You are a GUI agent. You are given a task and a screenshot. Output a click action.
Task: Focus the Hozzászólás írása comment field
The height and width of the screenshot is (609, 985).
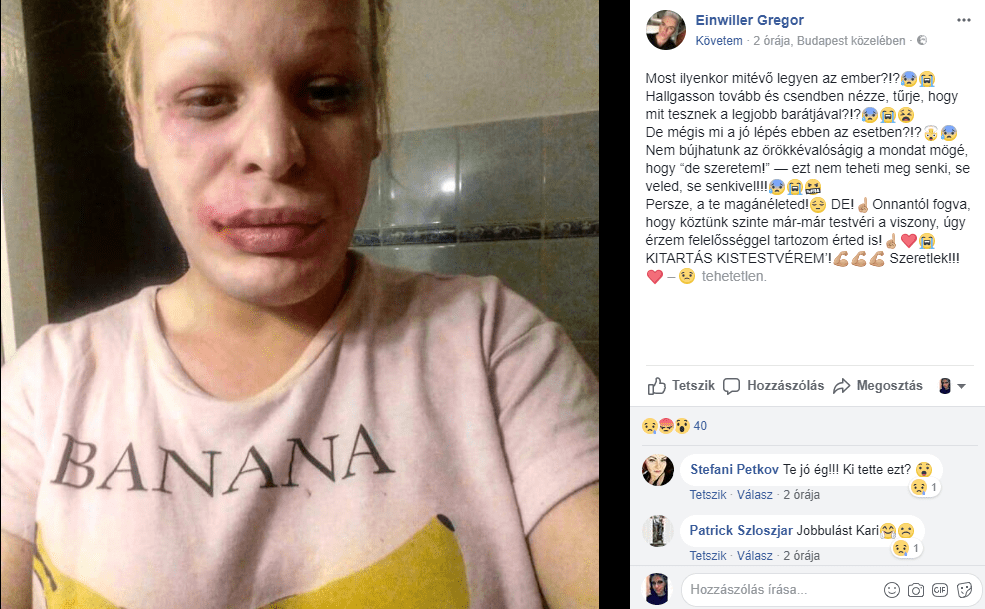pos(782,590)
